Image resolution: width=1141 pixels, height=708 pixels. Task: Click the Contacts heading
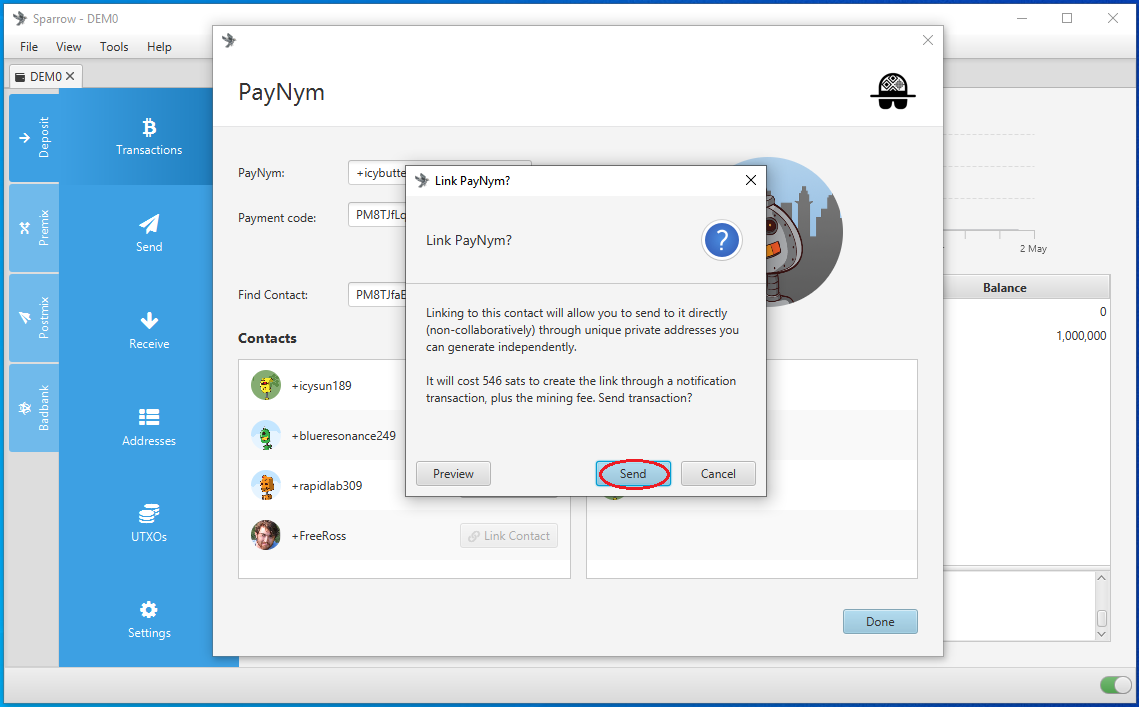pyautogui.click(x=267, y=338)
